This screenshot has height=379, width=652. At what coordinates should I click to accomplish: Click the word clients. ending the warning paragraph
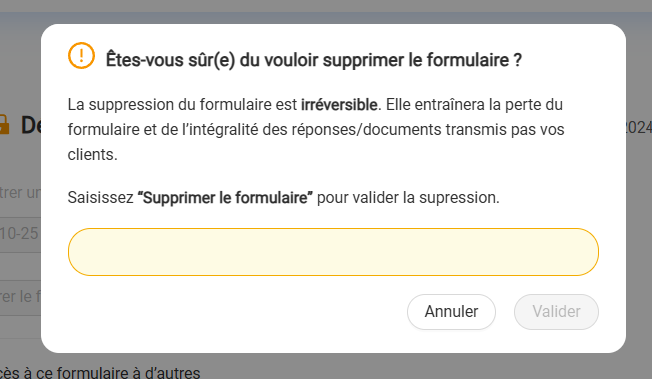click(x=93, y=155)
